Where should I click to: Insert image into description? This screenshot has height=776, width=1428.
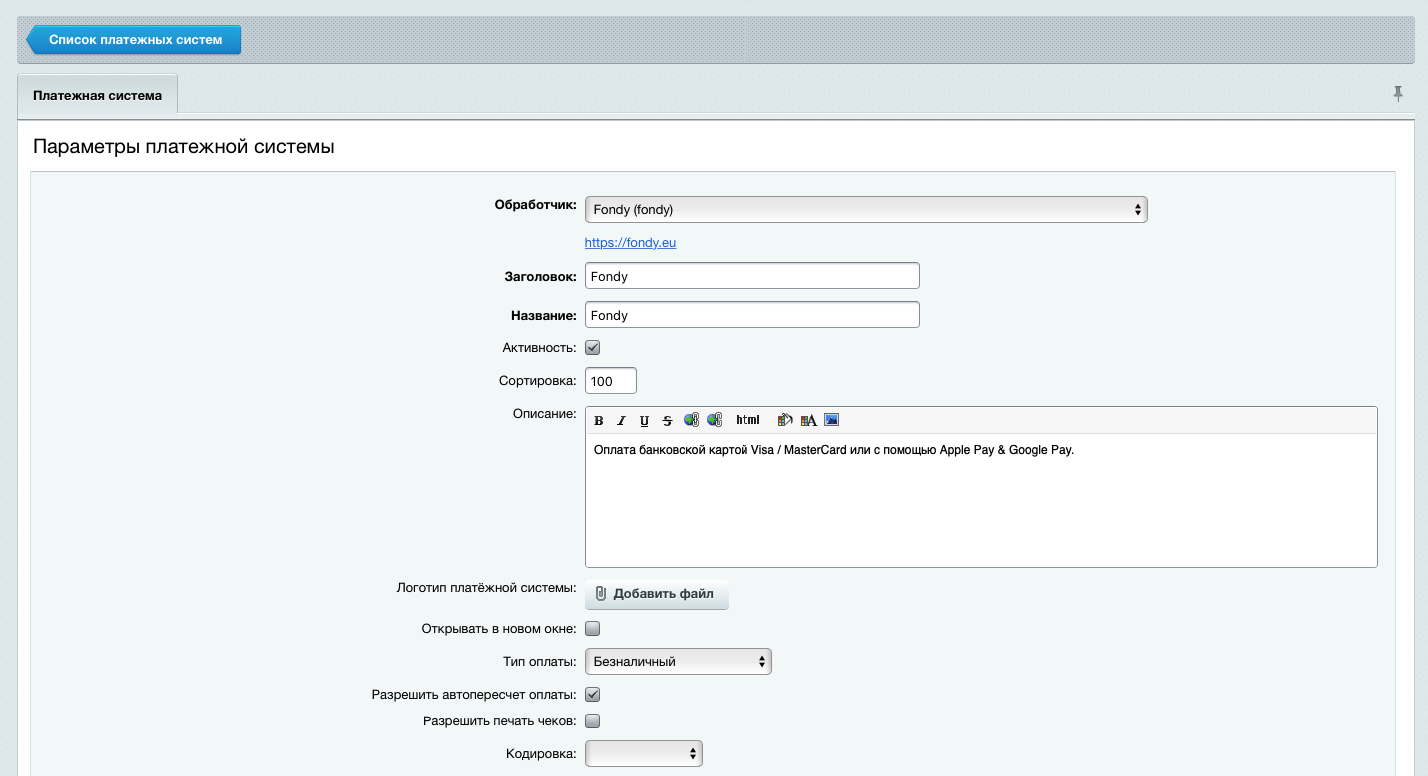pos(831,420)
